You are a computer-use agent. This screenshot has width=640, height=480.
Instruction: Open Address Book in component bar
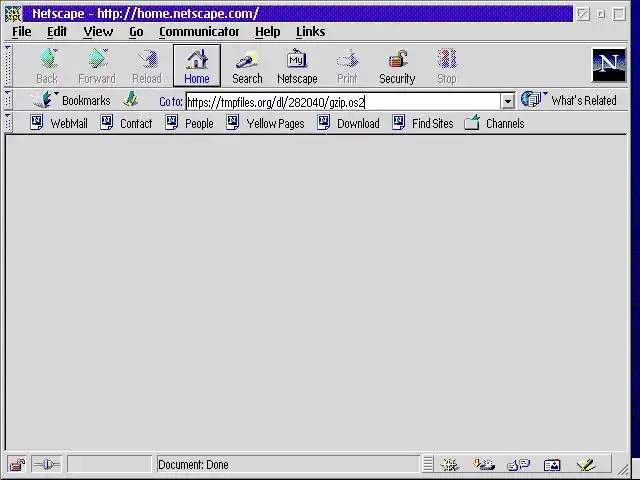552,464
